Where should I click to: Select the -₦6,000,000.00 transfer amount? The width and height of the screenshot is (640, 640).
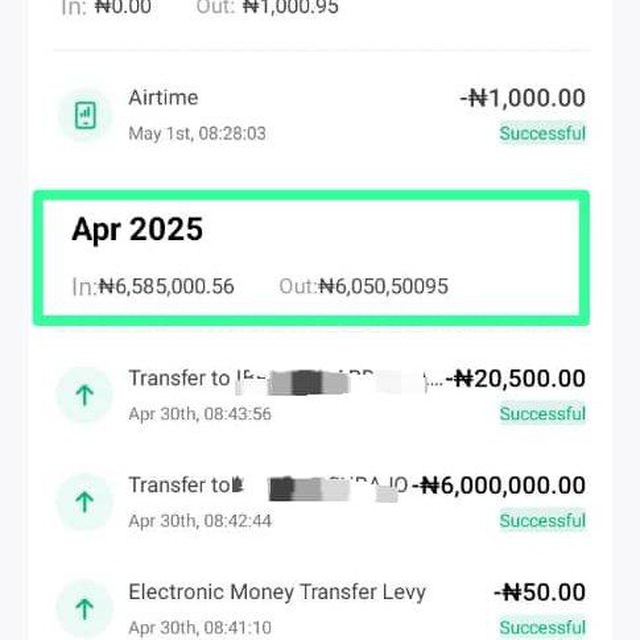499,485
